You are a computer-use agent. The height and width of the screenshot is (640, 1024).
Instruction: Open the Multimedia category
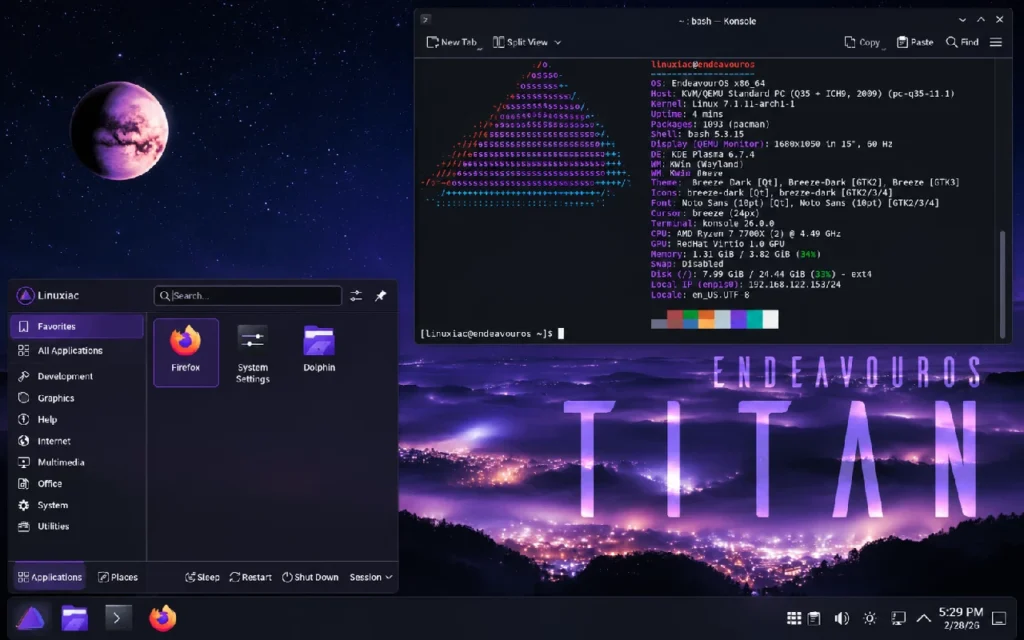pos(76,462)
